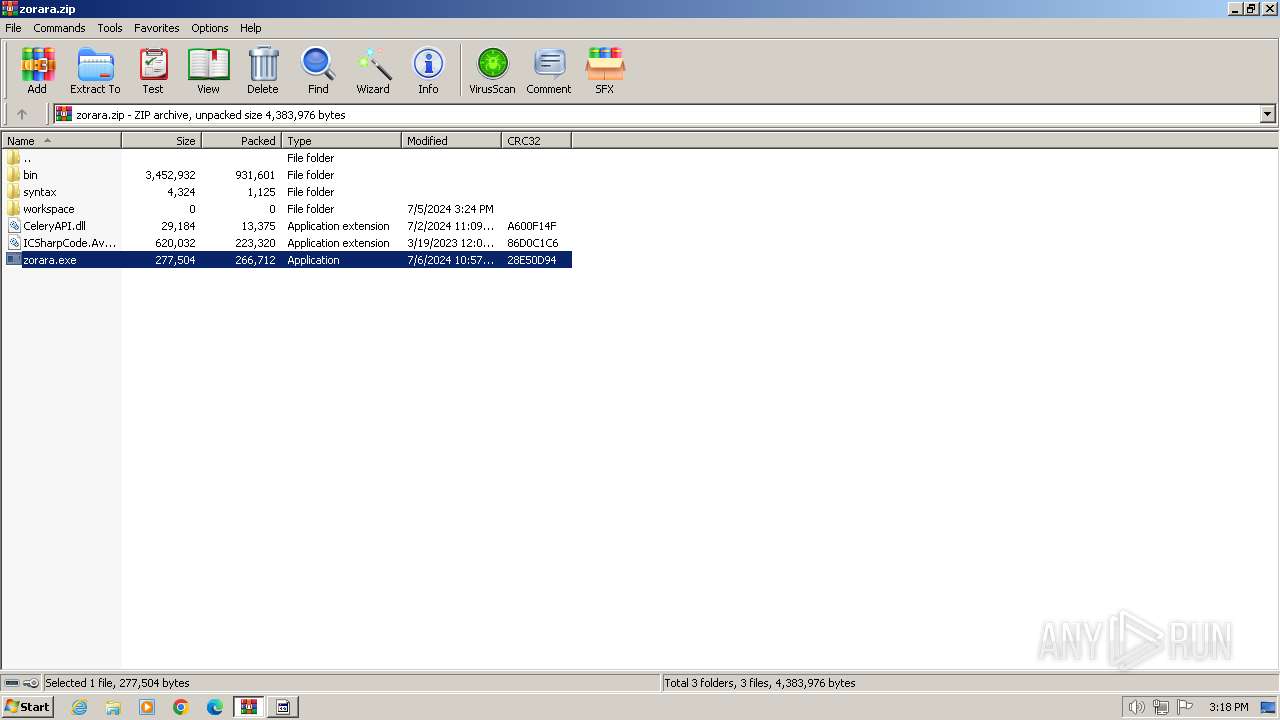
Task: Start VirusScan on archive
Action: click(x=492, y=71)
